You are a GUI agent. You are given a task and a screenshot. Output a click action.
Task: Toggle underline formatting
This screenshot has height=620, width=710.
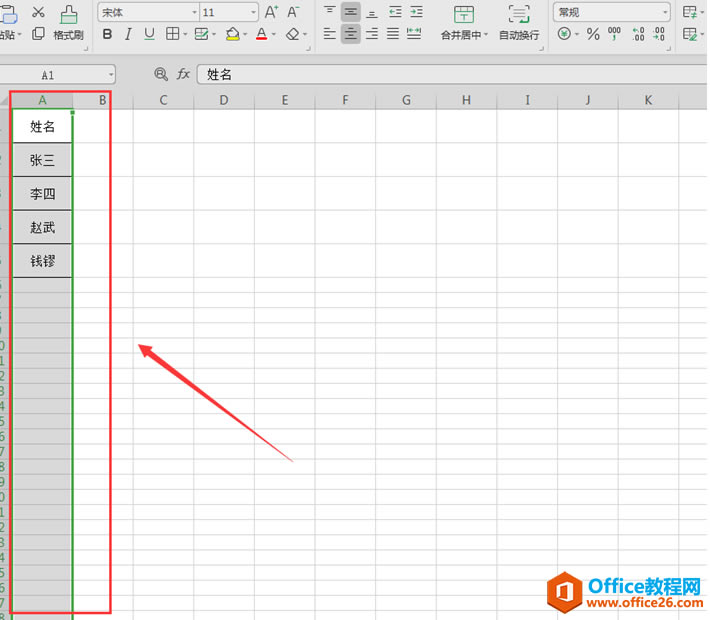149,34
